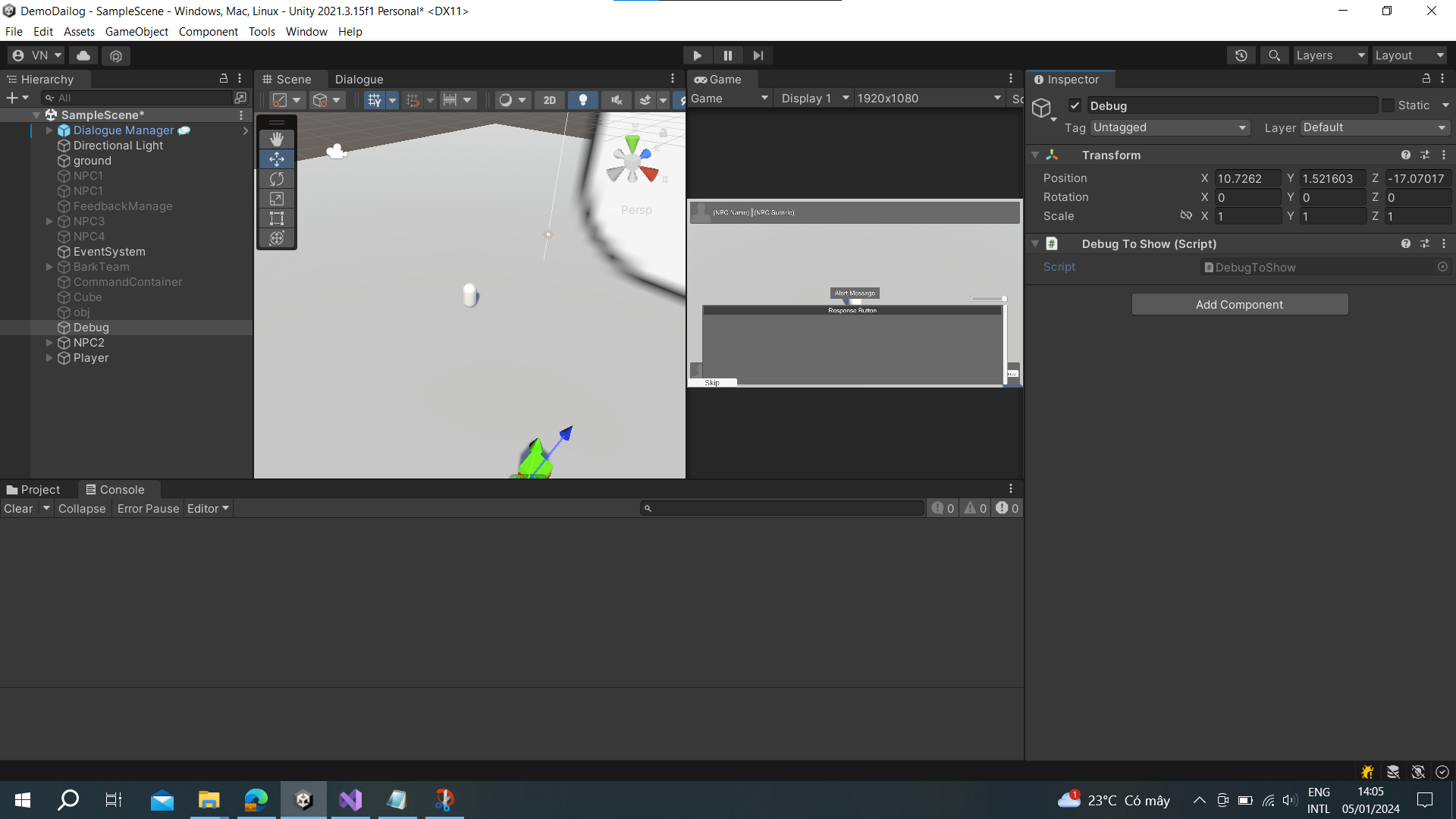Collapse the Transform component
The height and width of the screenshot is (819, 1456).
[x=1035, y=155]
